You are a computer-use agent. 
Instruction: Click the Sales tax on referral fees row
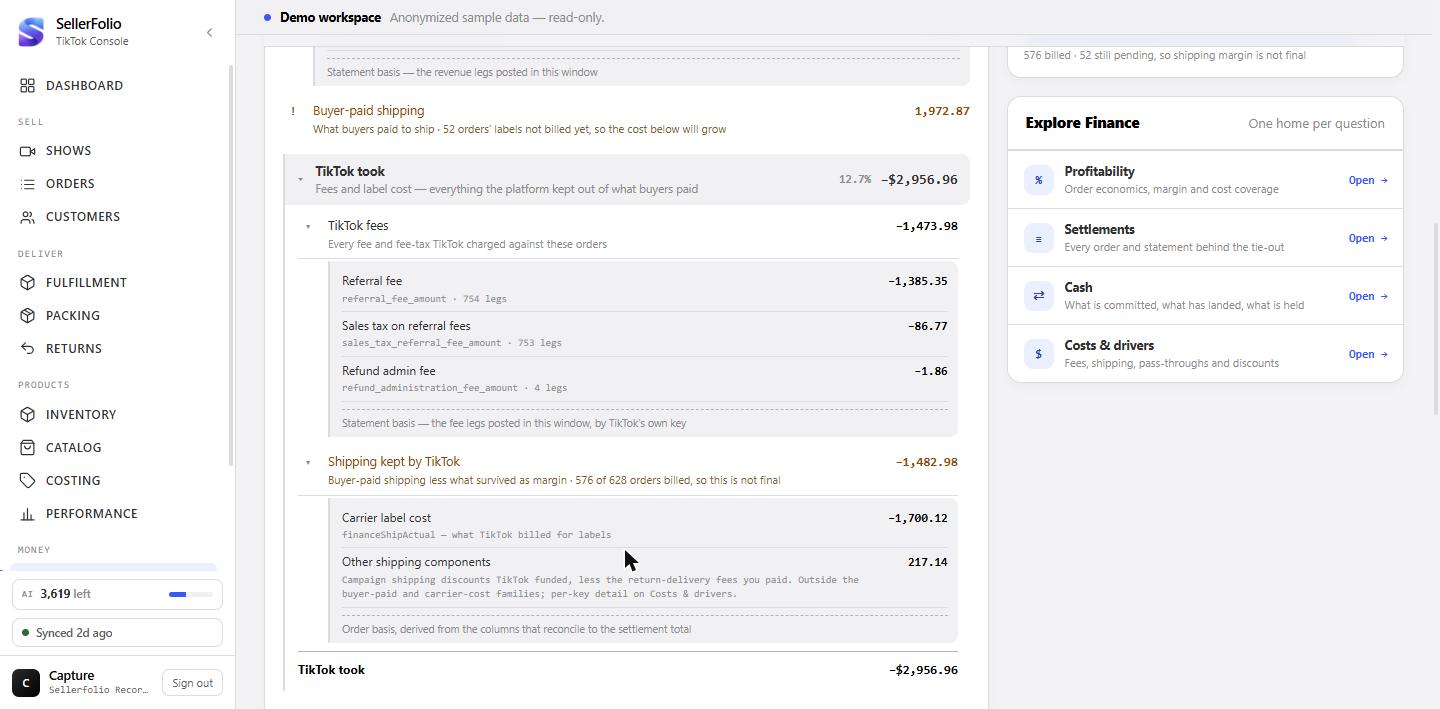click(644, 334)
